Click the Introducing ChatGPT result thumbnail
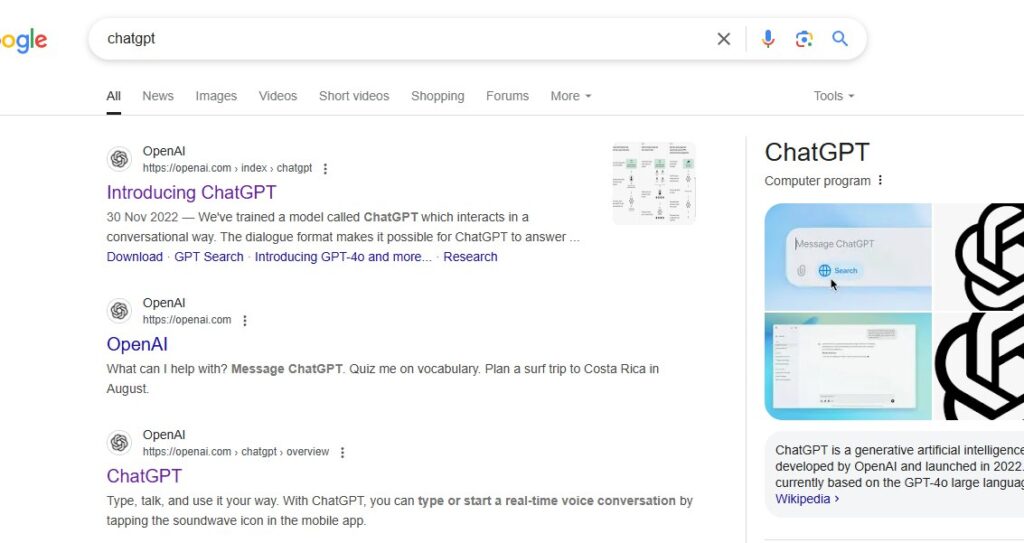The width and height of the screenshot is (1024, 543). tap(654, 183)
